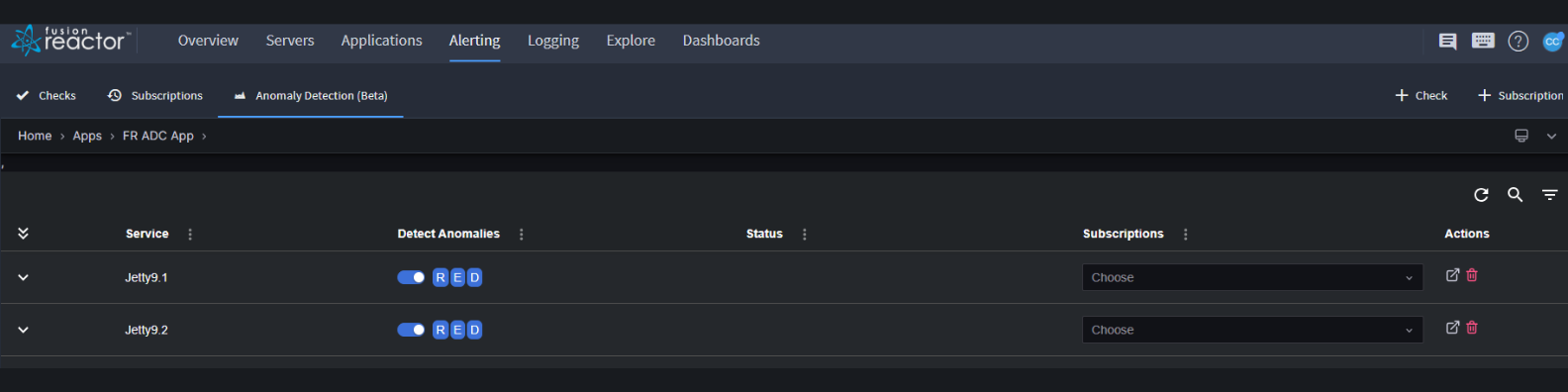The width and height of the screenshot is (1568, 392).
Task: Open the help question mark icon
Action: (x=1518, y=41)
